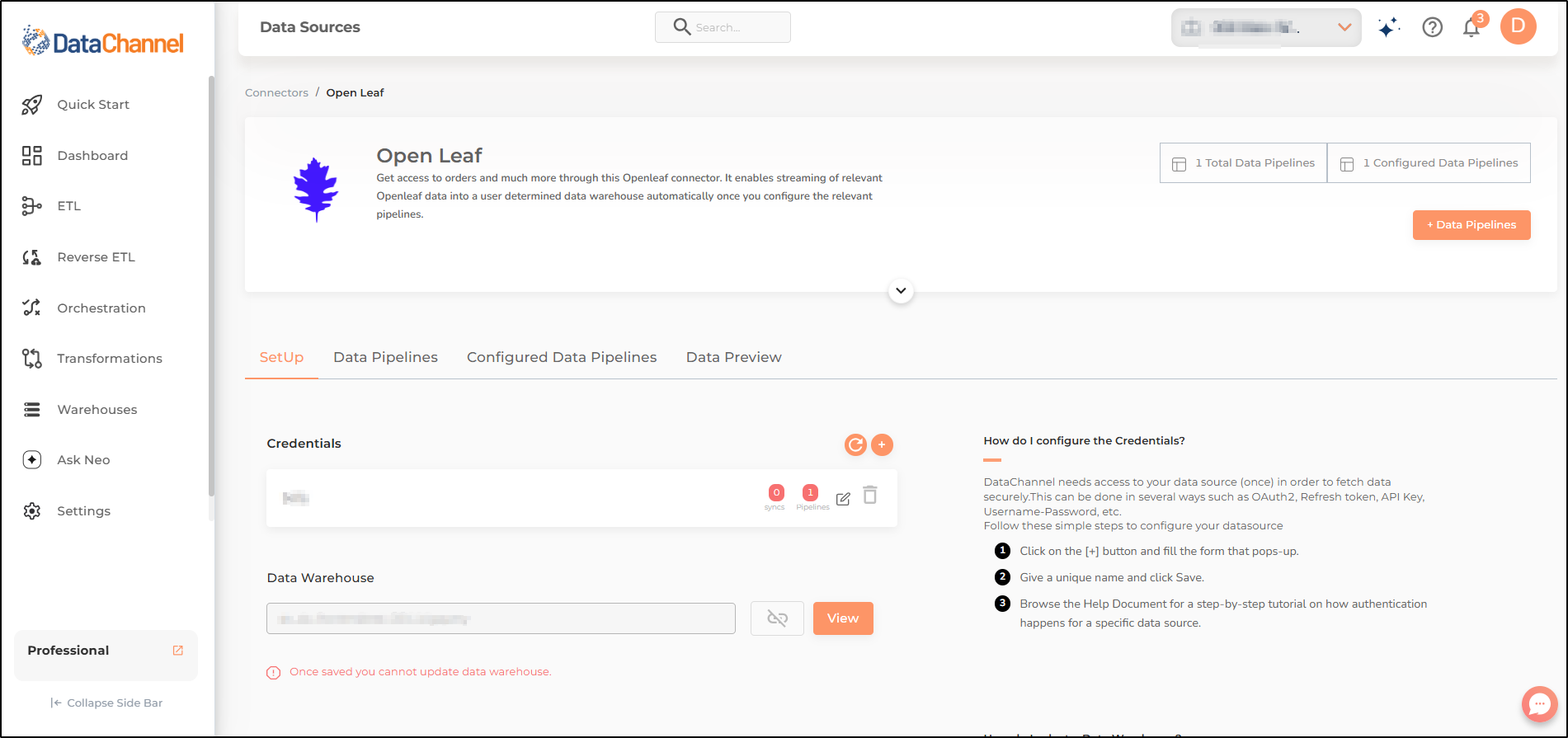The image size is (1568, 738).
Task: Open the Transformations icon
Action: pos(32,359)
